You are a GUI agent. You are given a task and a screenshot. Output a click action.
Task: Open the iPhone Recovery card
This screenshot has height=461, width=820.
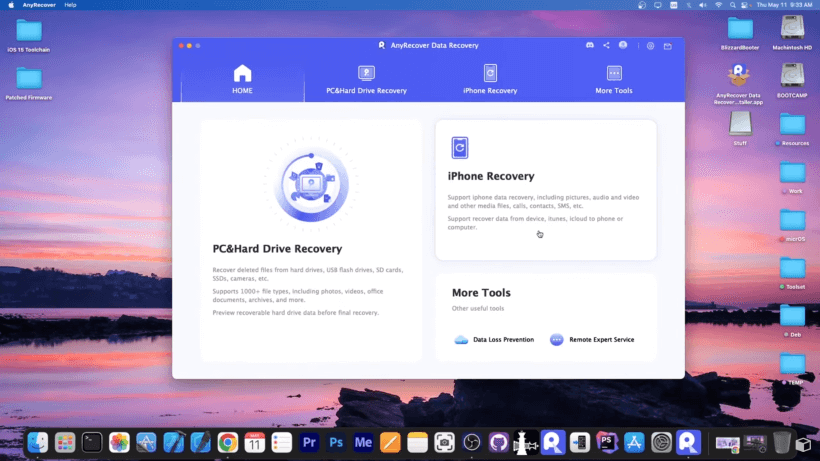(x=546, y=190)
